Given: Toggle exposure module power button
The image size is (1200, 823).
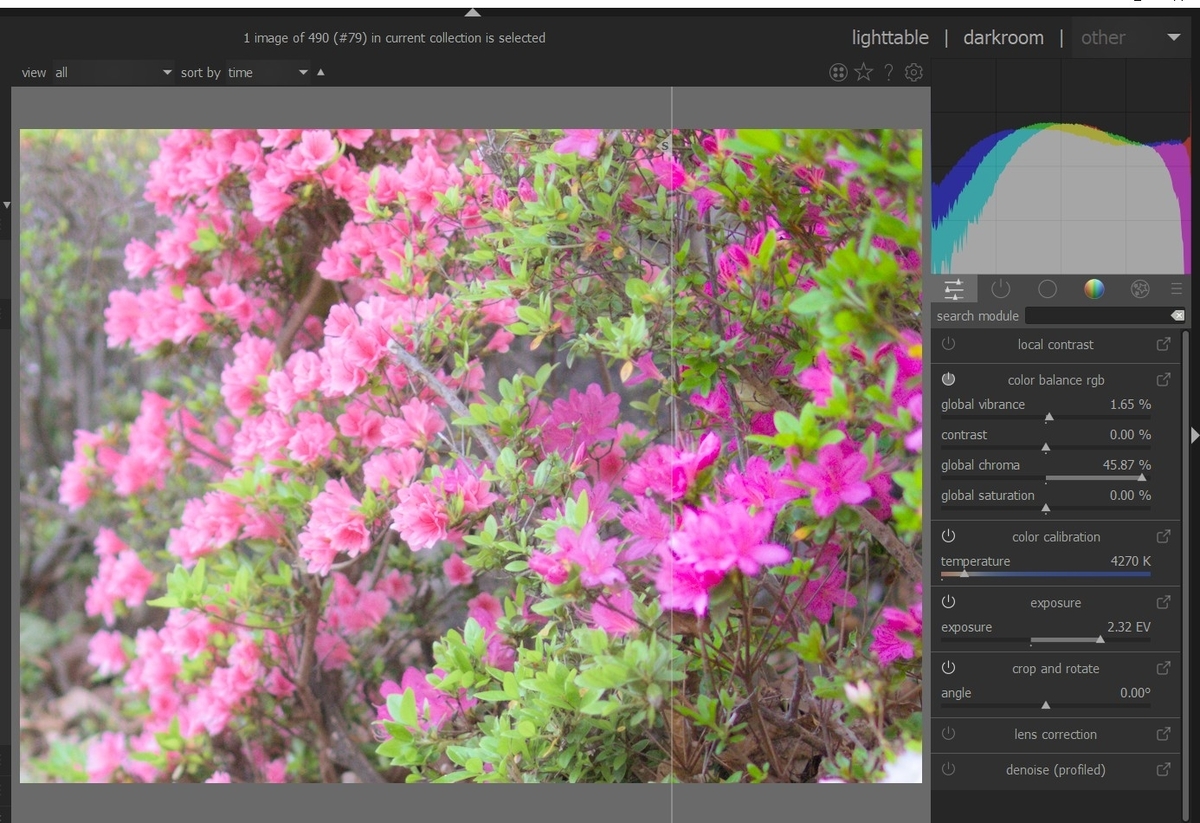Looking at the screenshot, I should click(948, 603).
